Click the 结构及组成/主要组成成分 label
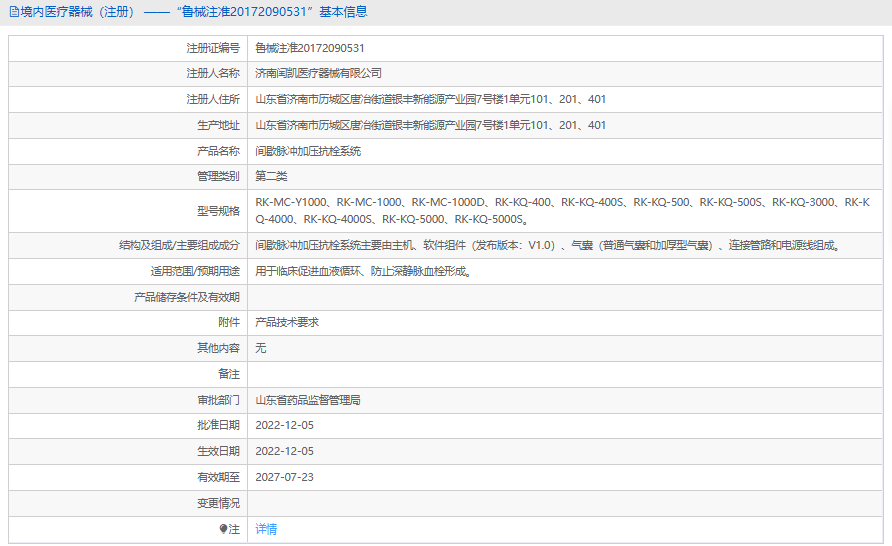The height and width of the screenshot is (546, 892). coord(179,245)
